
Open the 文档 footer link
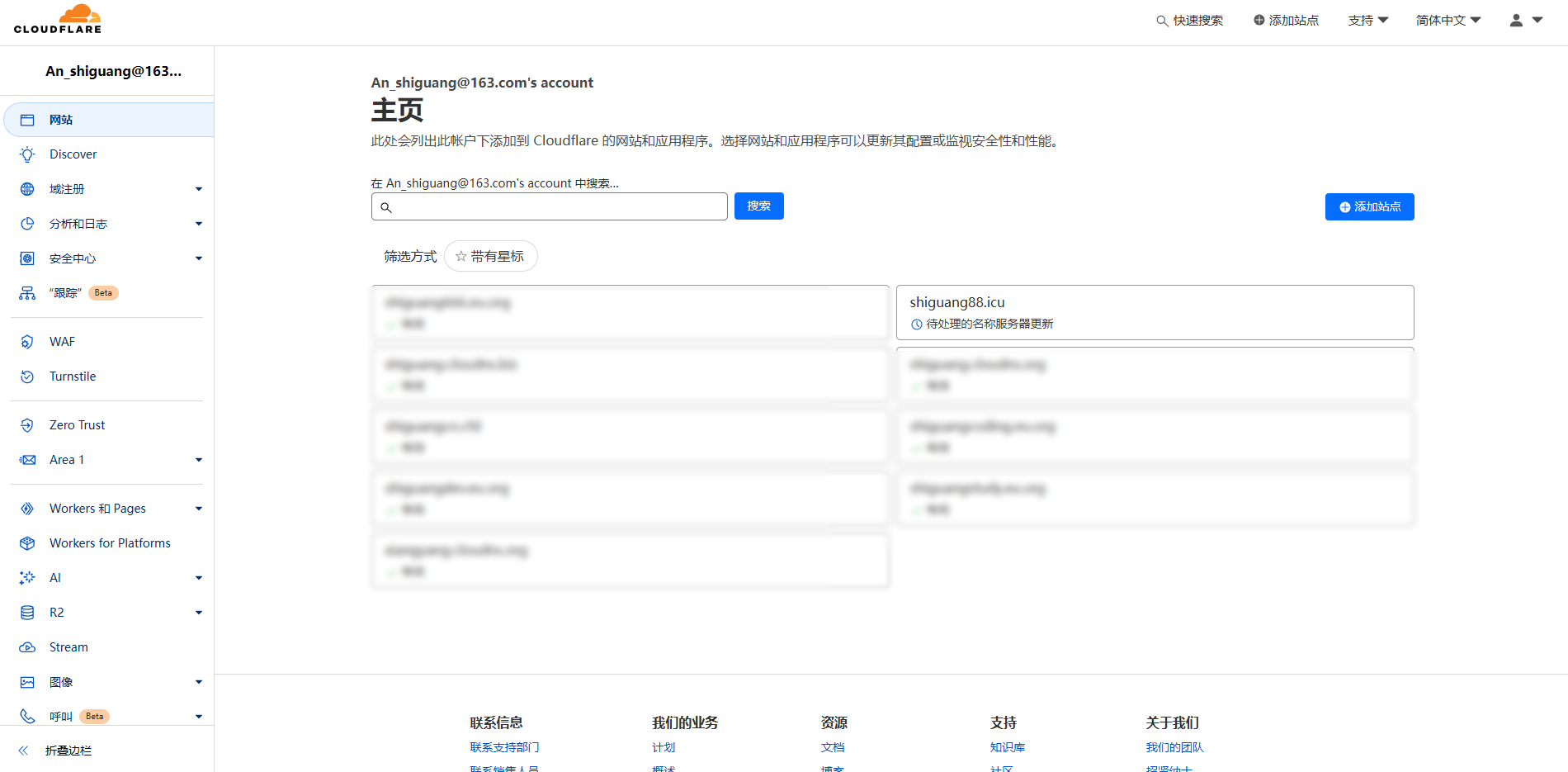[833, 747]
